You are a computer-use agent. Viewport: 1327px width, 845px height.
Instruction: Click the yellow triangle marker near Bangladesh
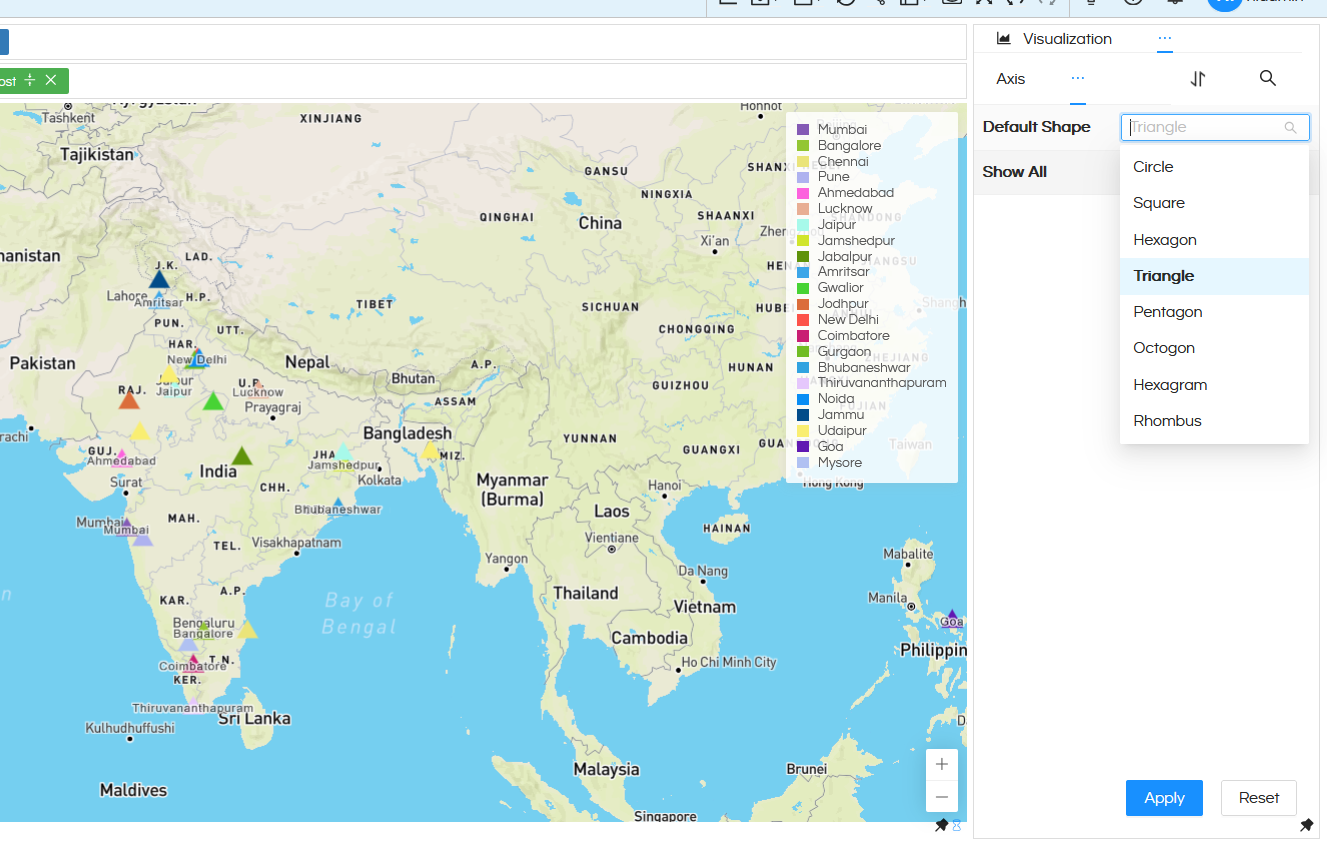[x=430, y=450]
